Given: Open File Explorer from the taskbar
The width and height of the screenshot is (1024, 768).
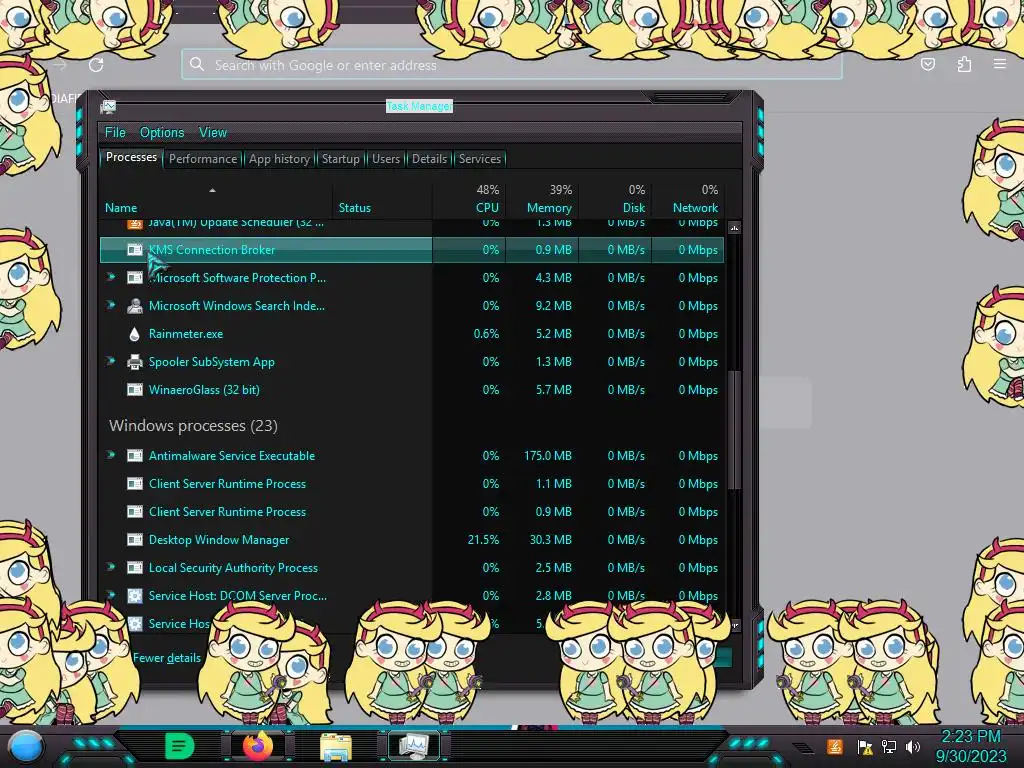Looking at the screenshot, I should click(336, 746).
